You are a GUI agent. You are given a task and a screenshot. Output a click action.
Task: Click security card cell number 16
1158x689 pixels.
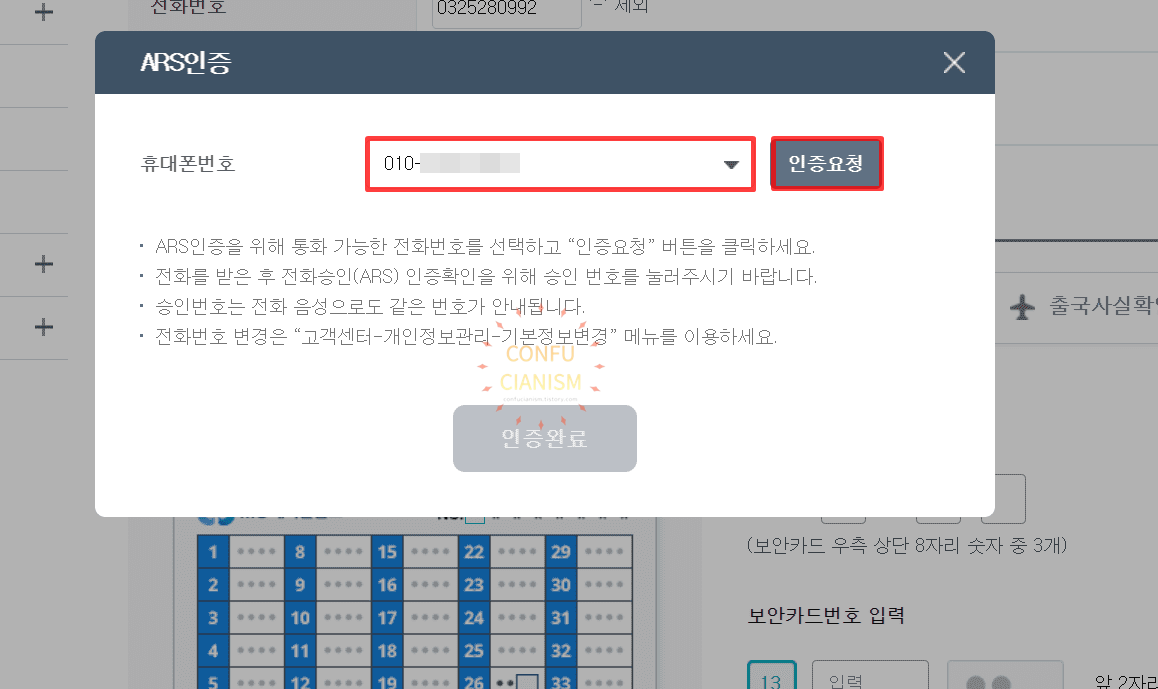(387, 585)
